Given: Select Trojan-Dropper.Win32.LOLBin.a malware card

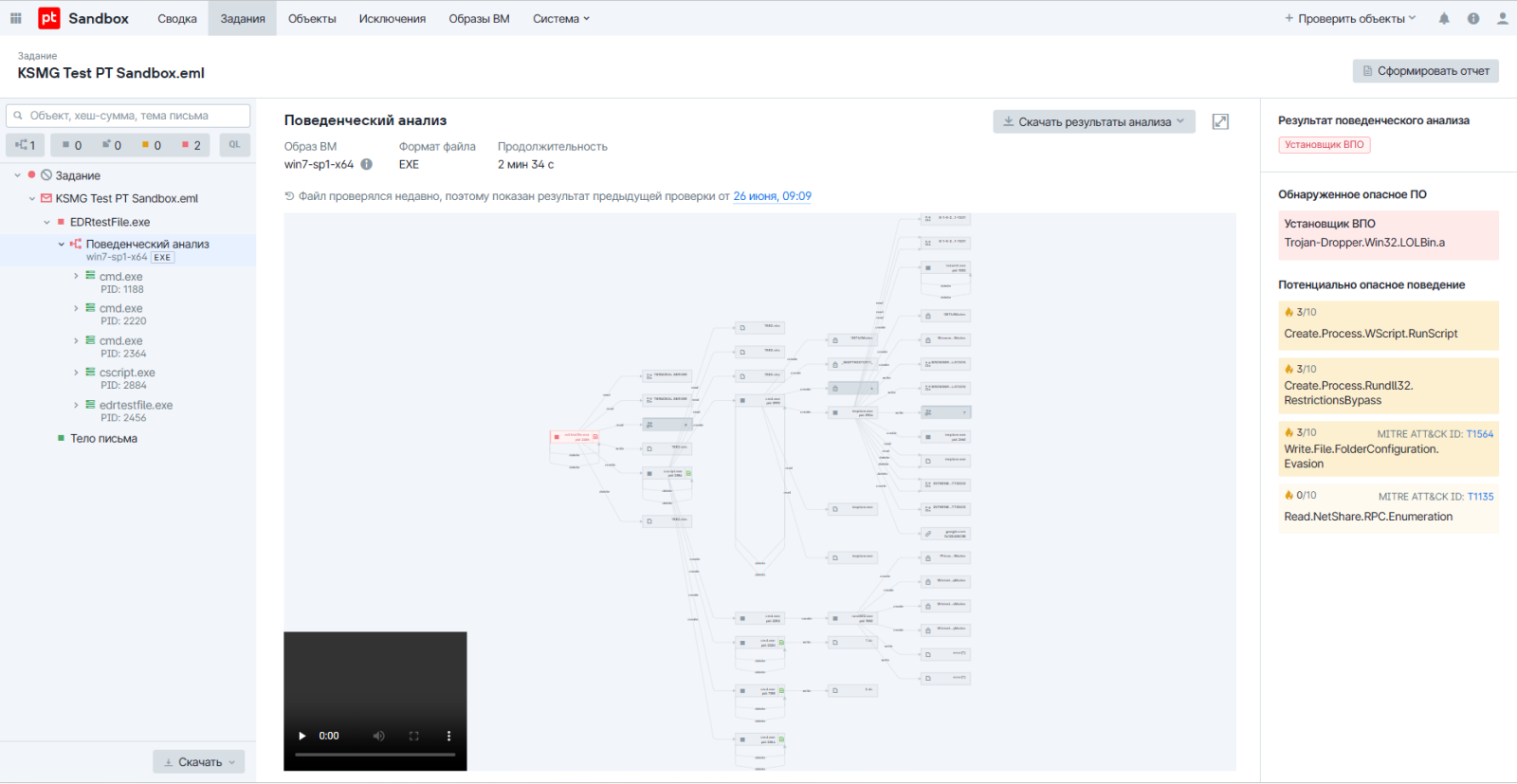Looking at the screenshot, I should click(x=1389, y=234).
